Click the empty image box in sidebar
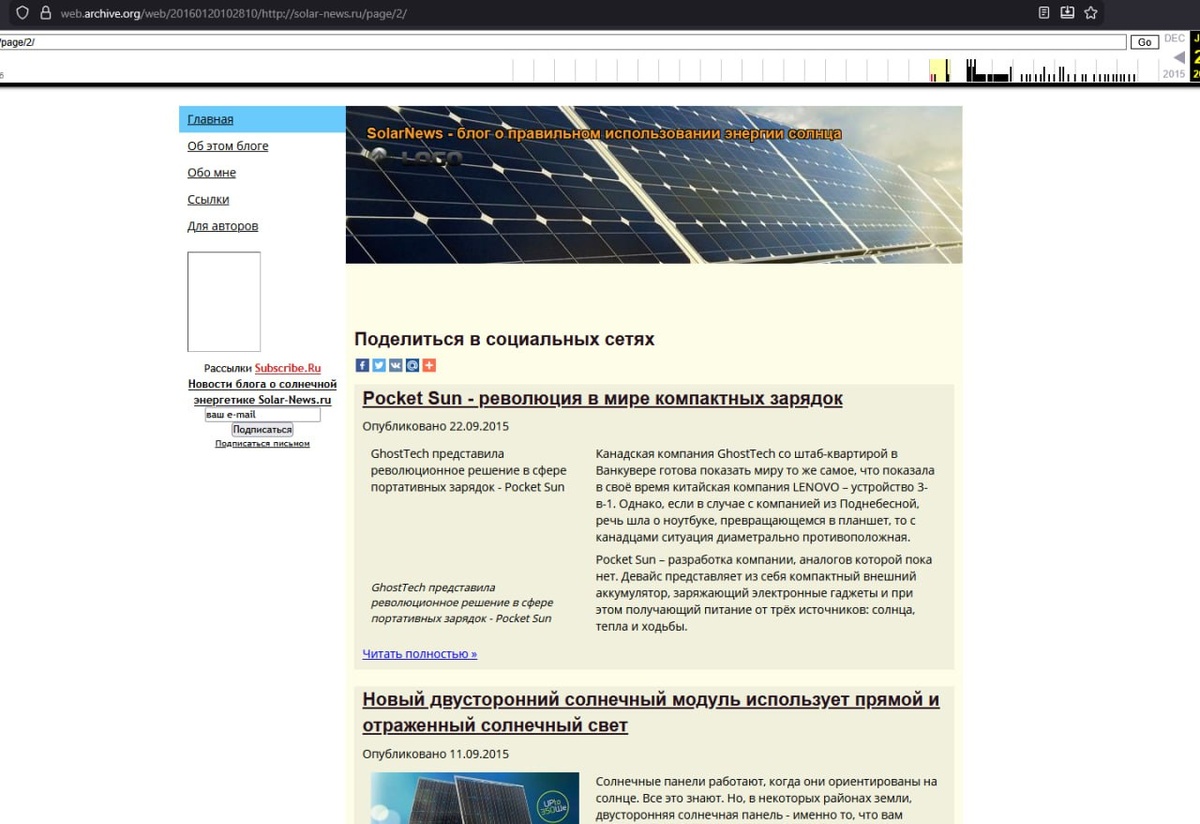The width and height of the screenshot is (1200, 824). [x=224, y=302]
